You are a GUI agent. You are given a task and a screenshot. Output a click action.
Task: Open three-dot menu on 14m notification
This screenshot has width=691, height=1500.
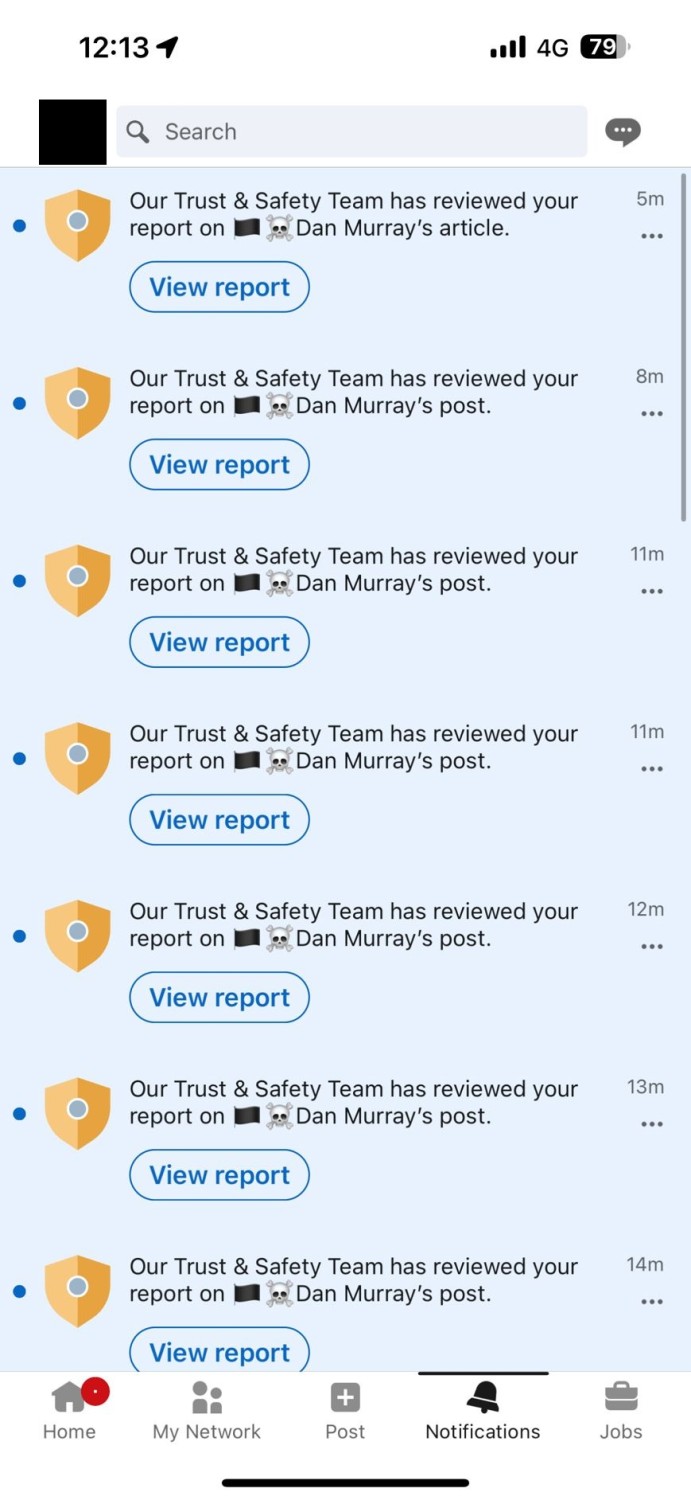652,1301
